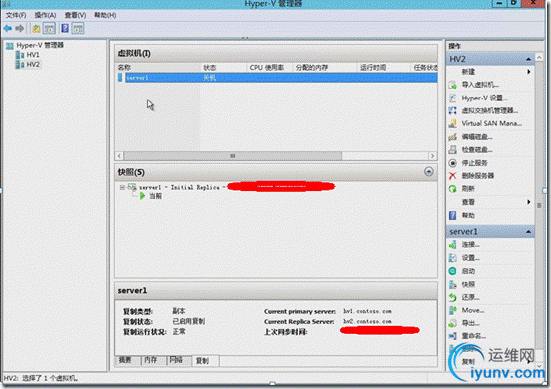Switch to the 网络 (Networking) tab
This screenshot has width=551, height=389.
(x=178, y=360)
